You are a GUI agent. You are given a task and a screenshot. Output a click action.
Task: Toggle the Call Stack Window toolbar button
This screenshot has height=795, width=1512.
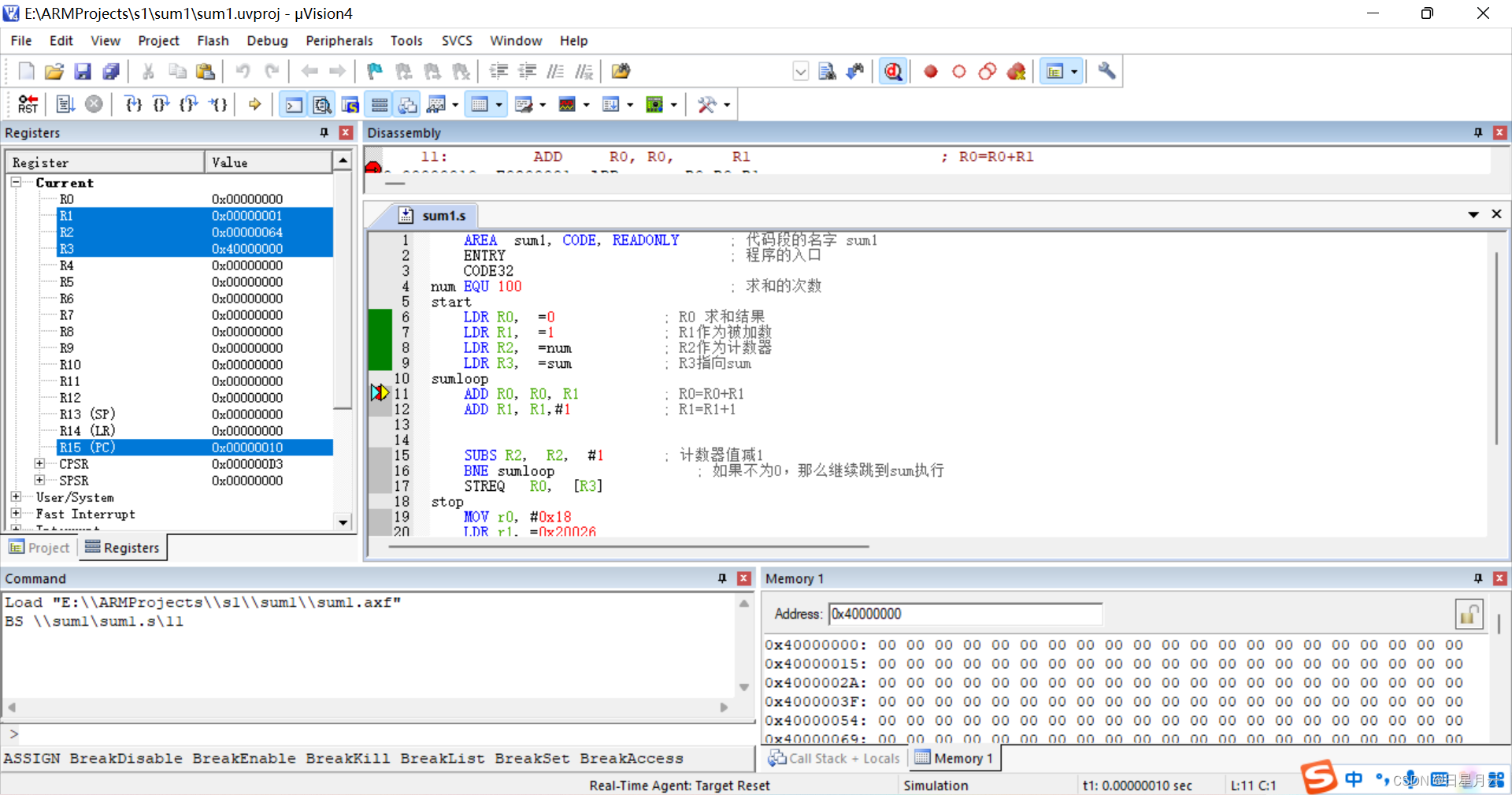(x=408, y=104)
